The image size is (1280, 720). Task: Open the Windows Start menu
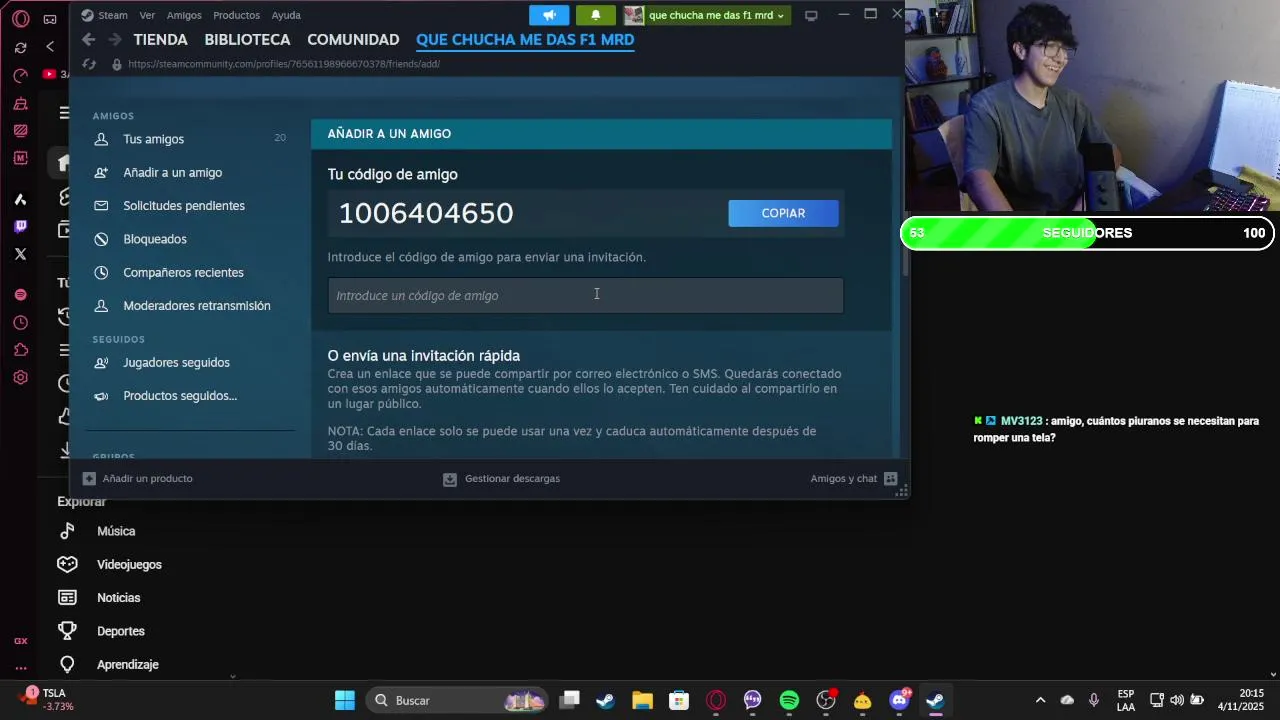tap(344, 700)
